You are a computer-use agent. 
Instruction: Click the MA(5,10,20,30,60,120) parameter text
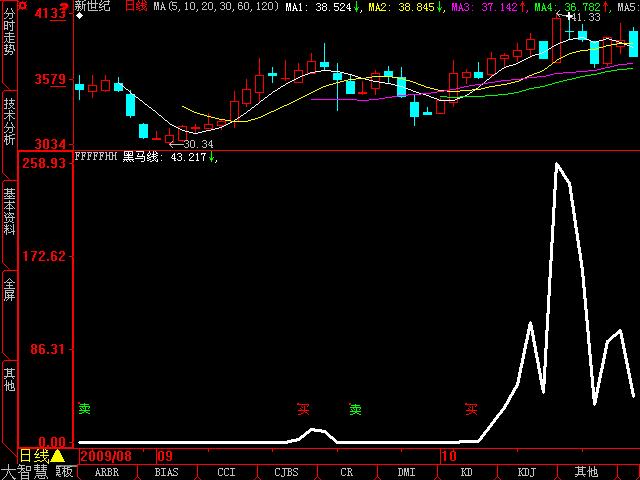pos(216,7)
